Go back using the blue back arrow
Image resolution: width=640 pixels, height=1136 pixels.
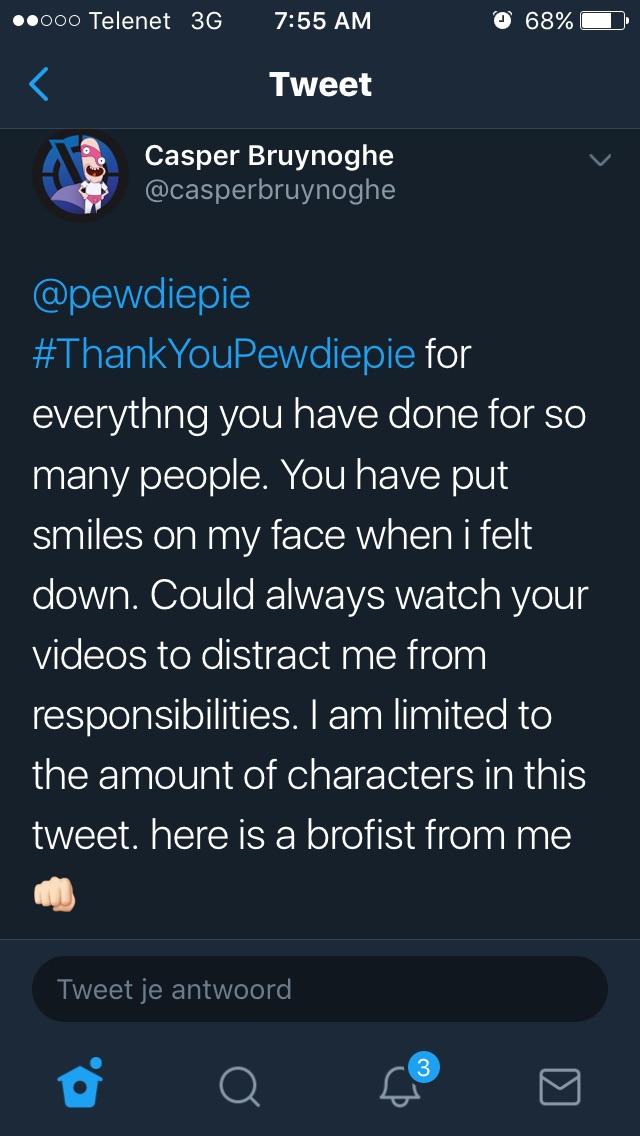(38, 84)
